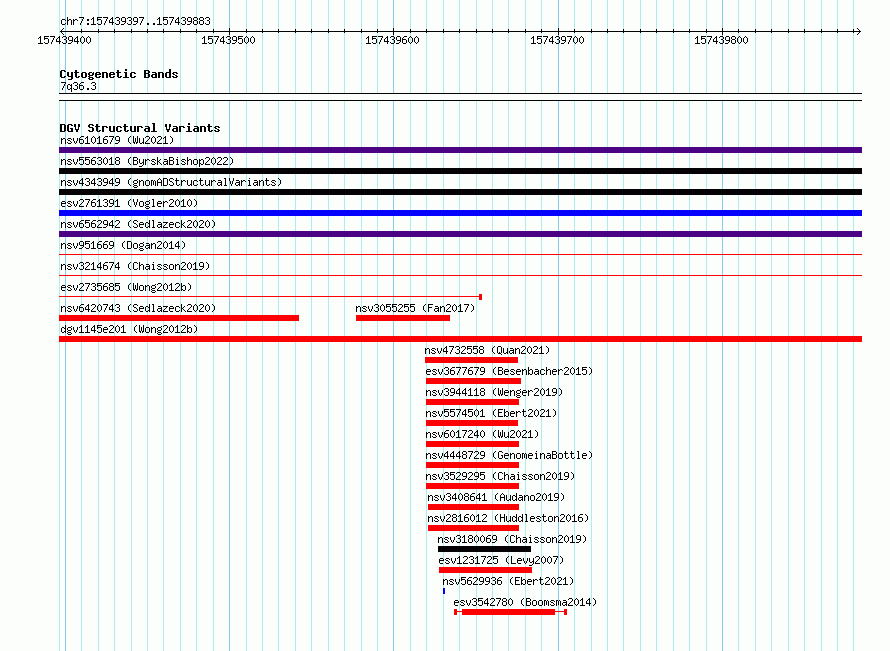Screen dimensions: 890x651
Task: Click red bar under nsv2816012
Action: click(473, 528)
